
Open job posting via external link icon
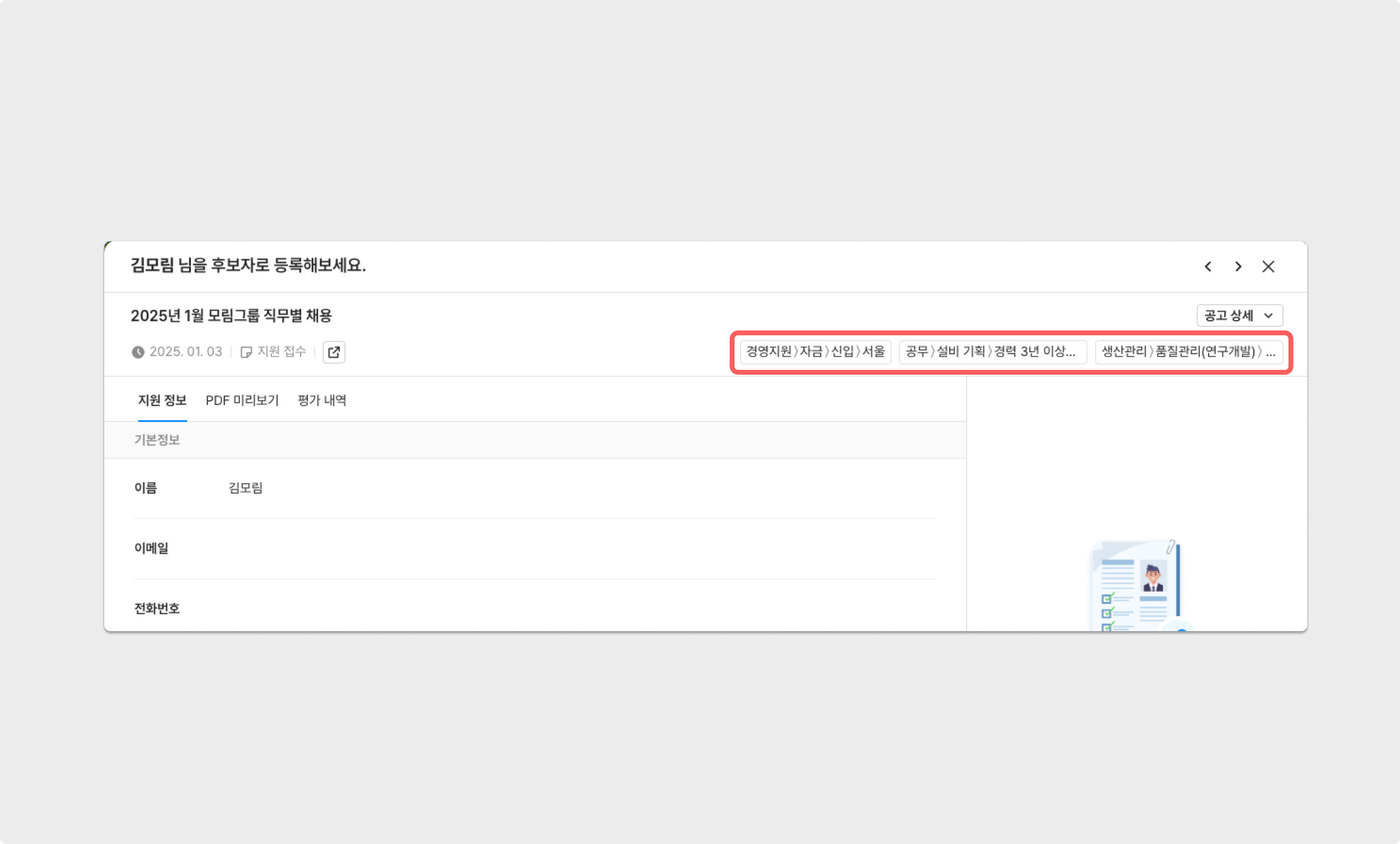click(x=334, y=352)
